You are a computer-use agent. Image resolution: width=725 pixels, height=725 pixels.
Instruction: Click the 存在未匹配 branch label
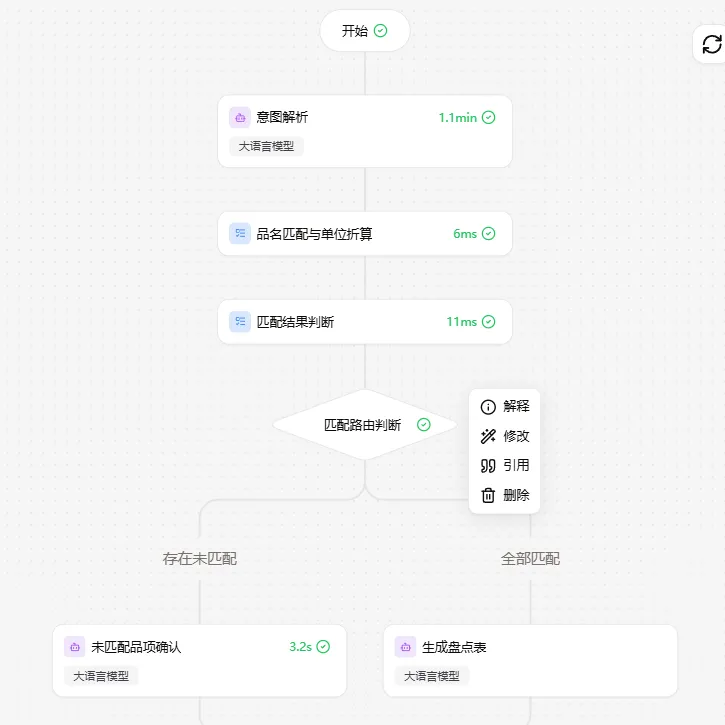[200, 559]
